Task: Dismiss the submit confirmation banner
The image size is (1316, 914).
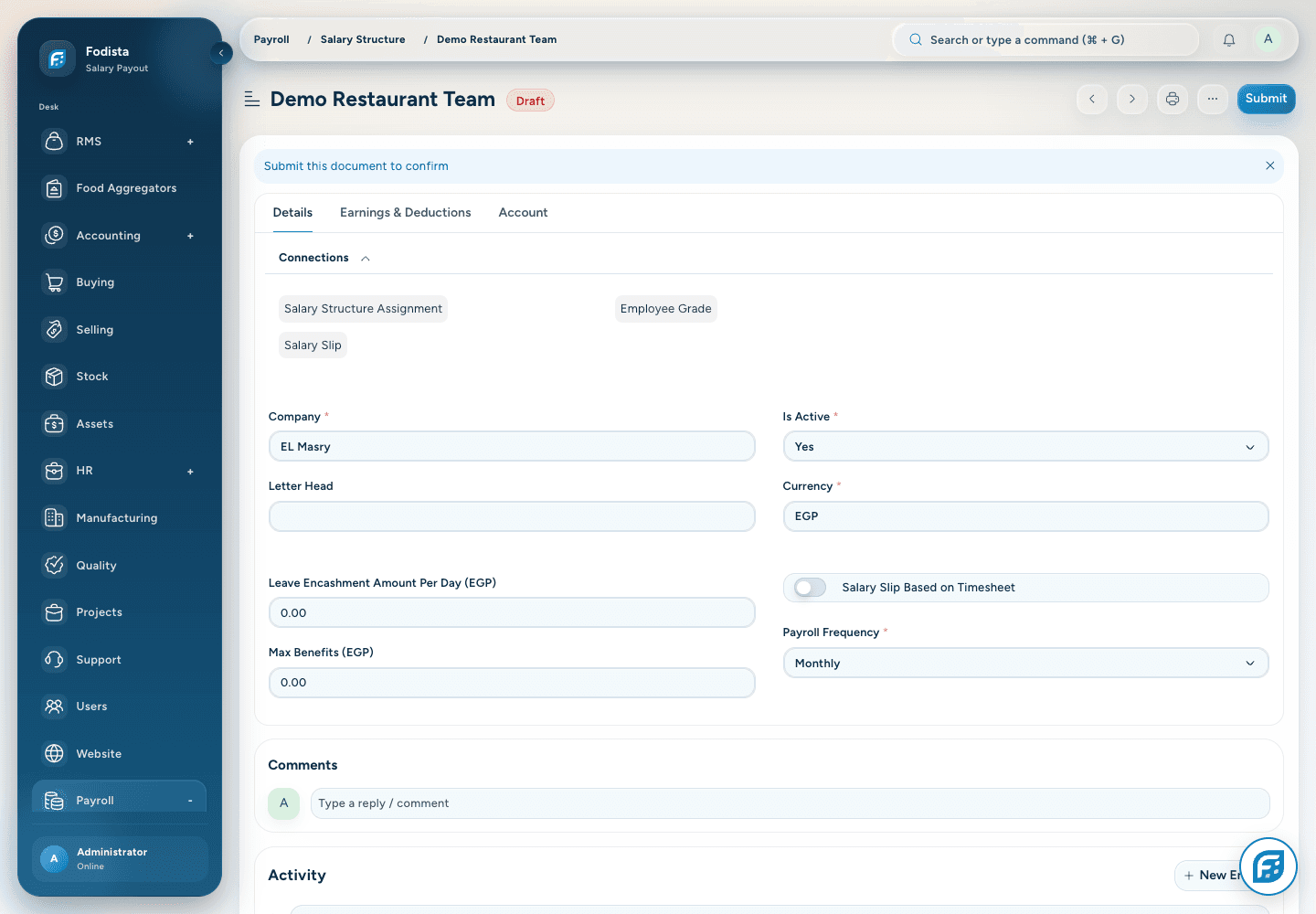Action: click(1269, 166)
